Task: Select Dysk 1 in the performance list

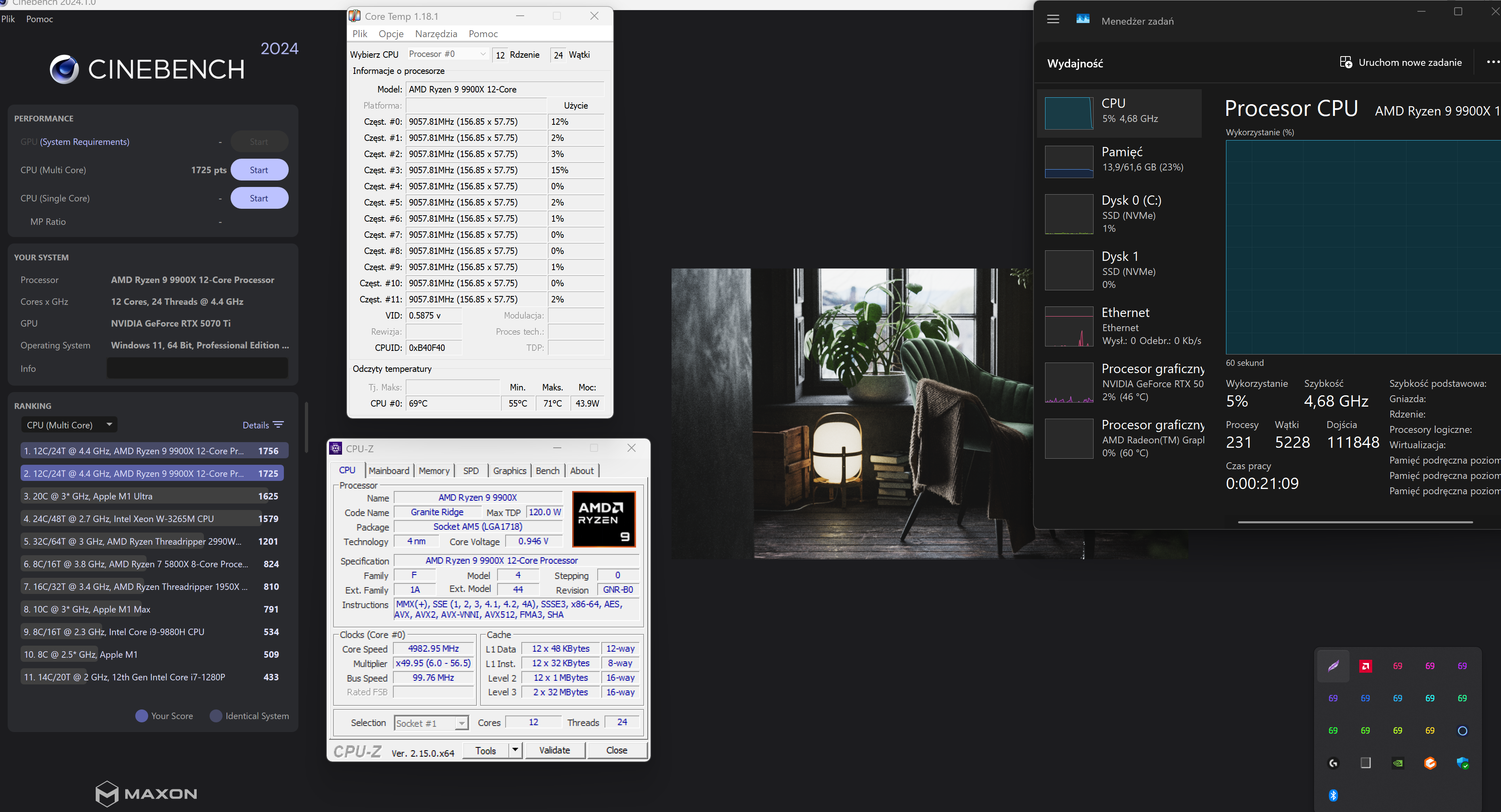Action: [1119, 270]
